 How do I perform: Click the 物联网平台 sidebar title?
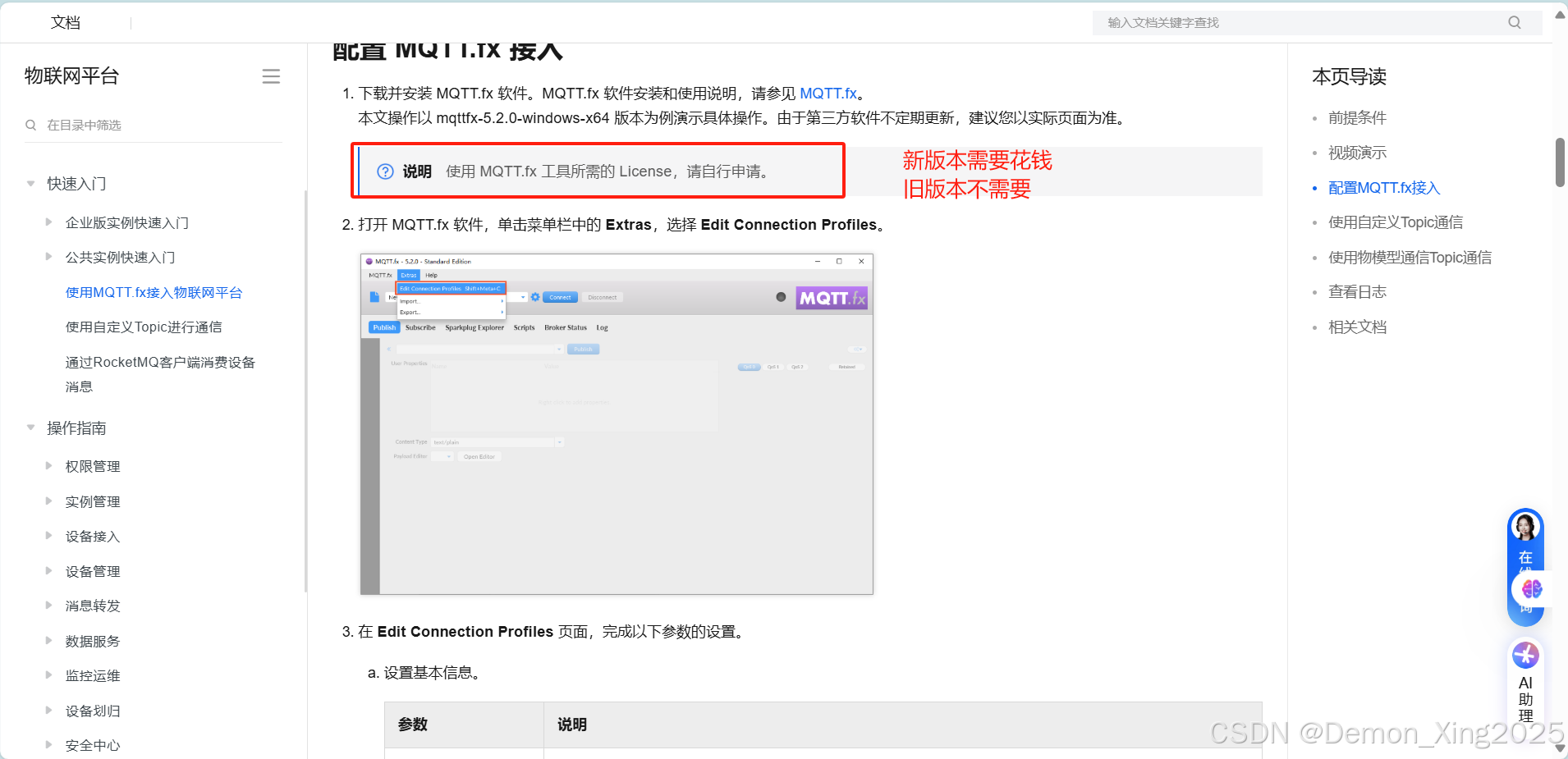(x=72, y=76)
